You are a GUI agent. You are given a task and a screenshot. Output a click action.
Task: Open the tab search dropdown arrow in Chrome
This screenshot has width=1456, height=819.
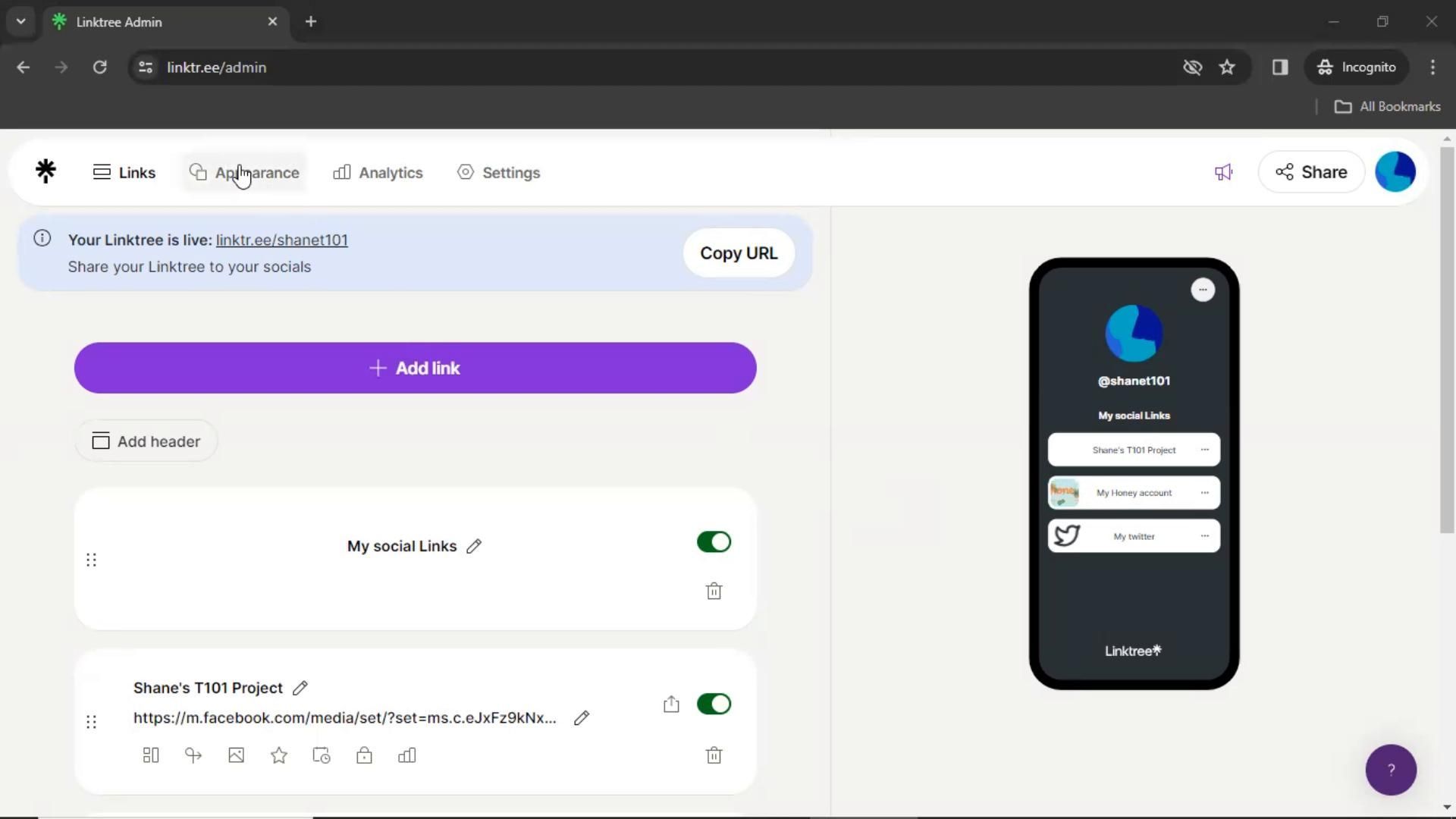(20, 21)
